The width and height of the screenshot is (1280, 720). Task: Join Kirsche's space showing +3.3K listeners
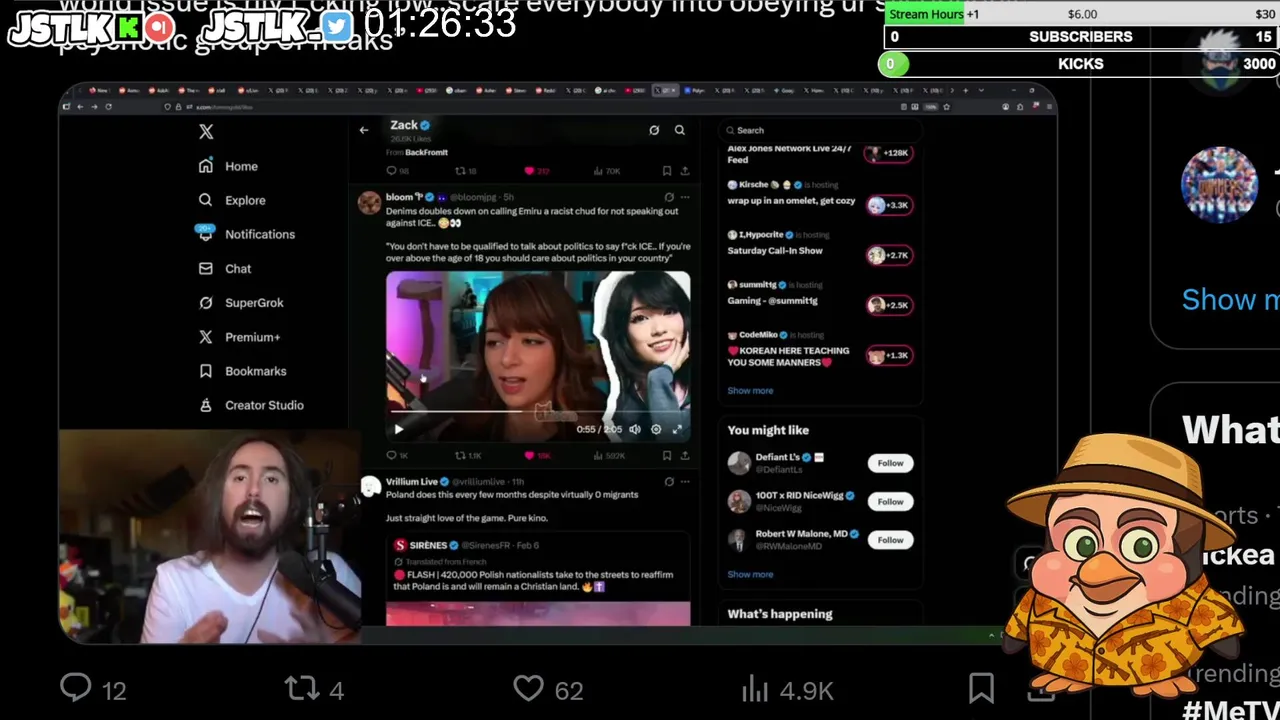point(889,205)
